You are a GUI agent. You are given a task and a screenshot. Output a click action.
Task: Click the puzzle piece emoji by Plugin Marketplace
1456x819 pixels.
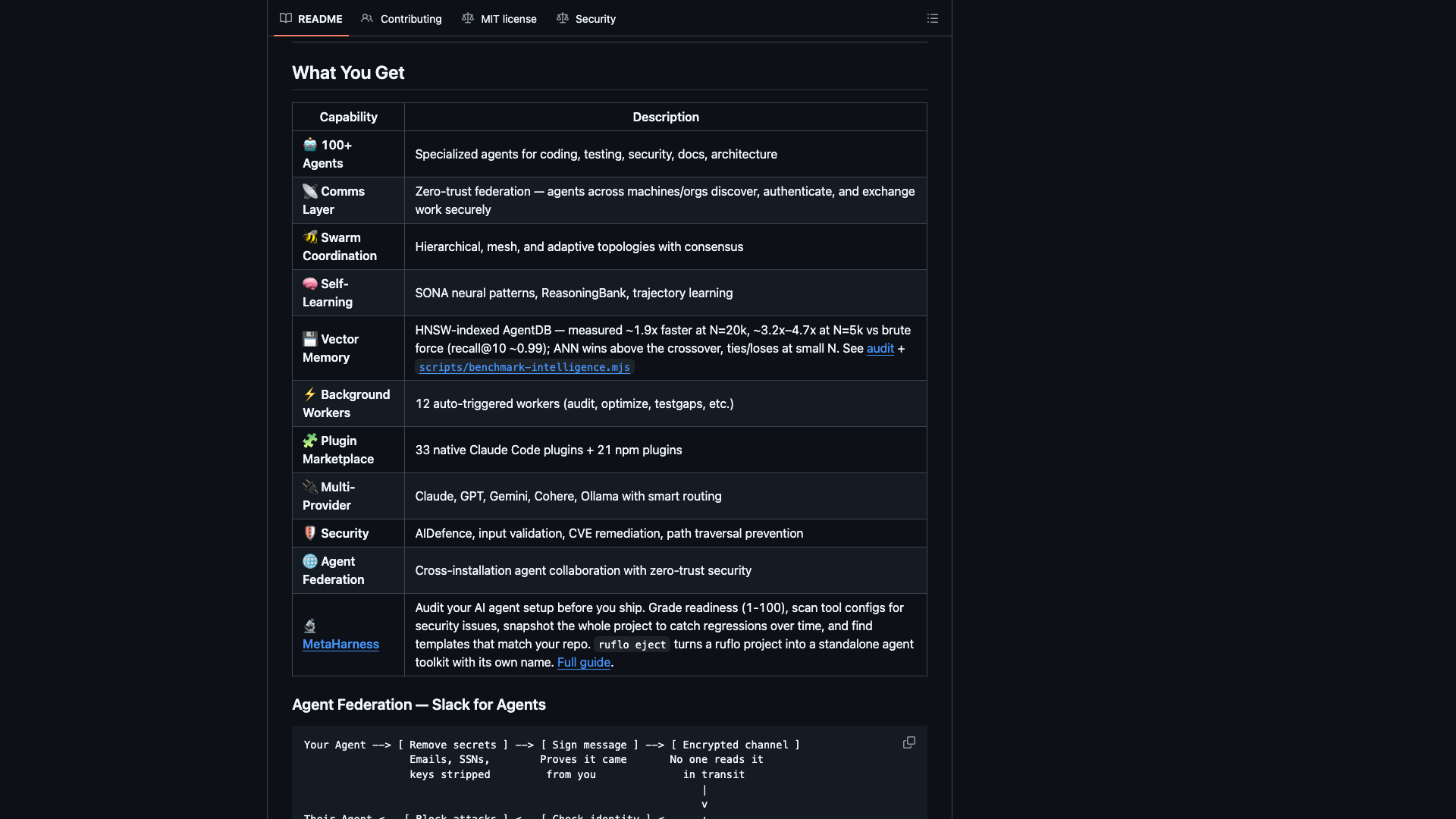click(x=310, y=441)
